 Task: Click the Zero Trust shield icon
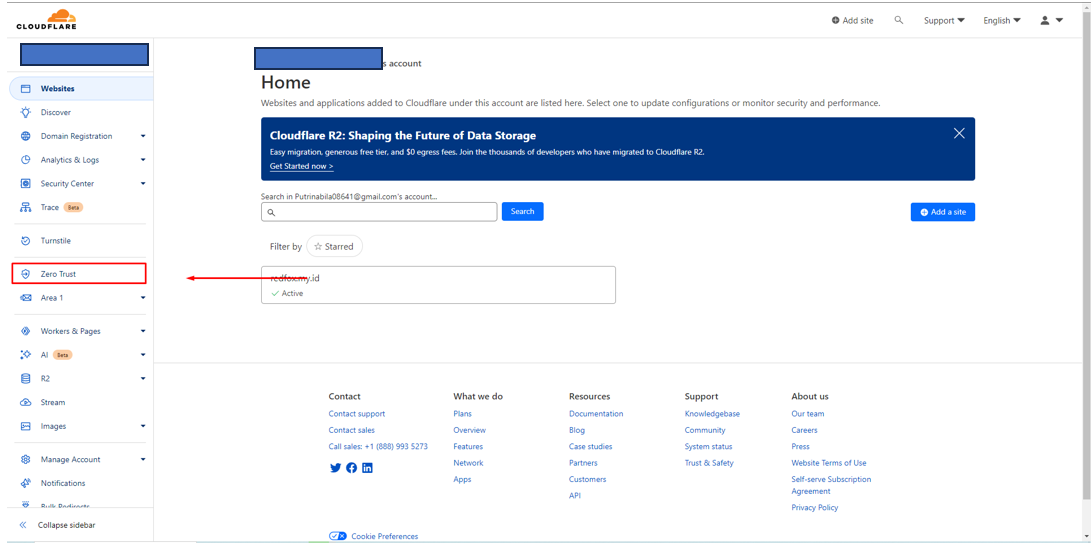[26, 274]
